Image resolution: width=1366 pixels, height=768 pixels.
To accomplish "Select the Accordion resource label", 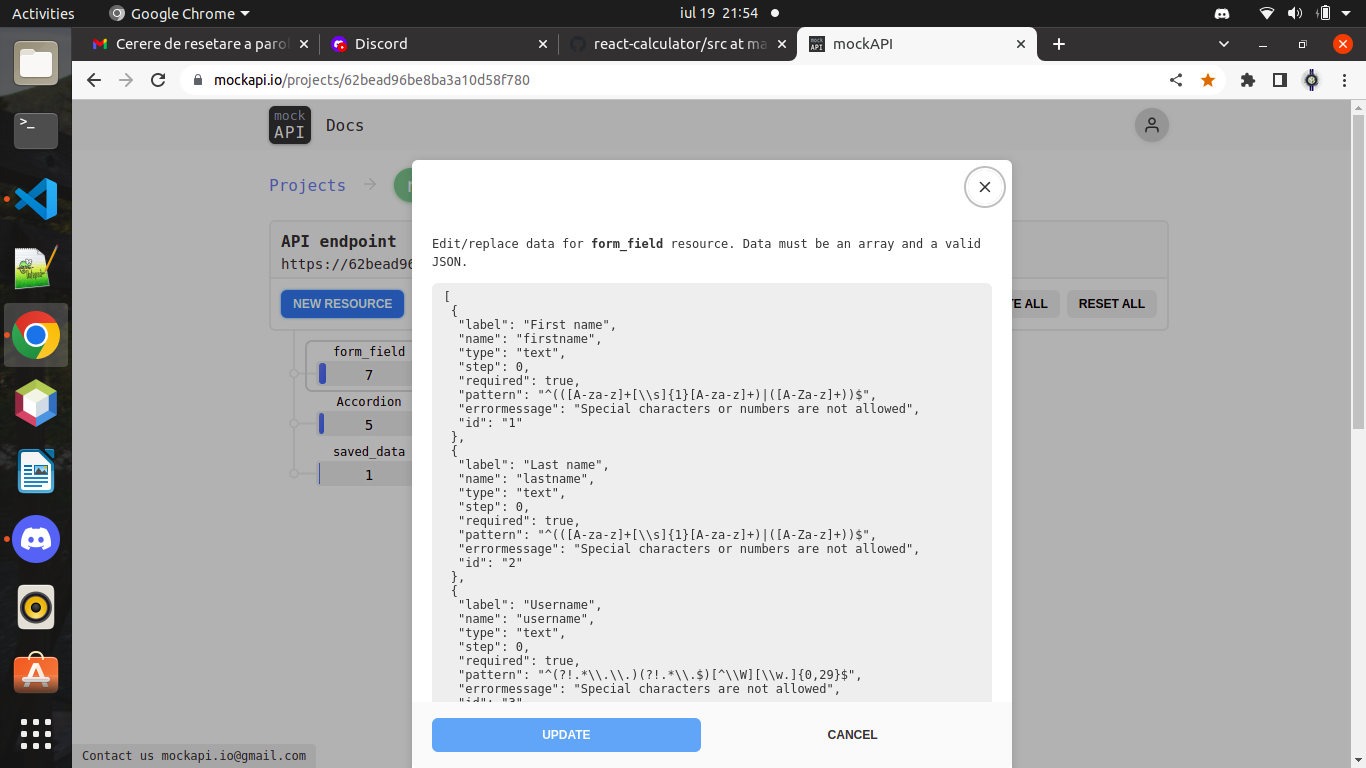I will pyautogui.click(x=369, y=402).
